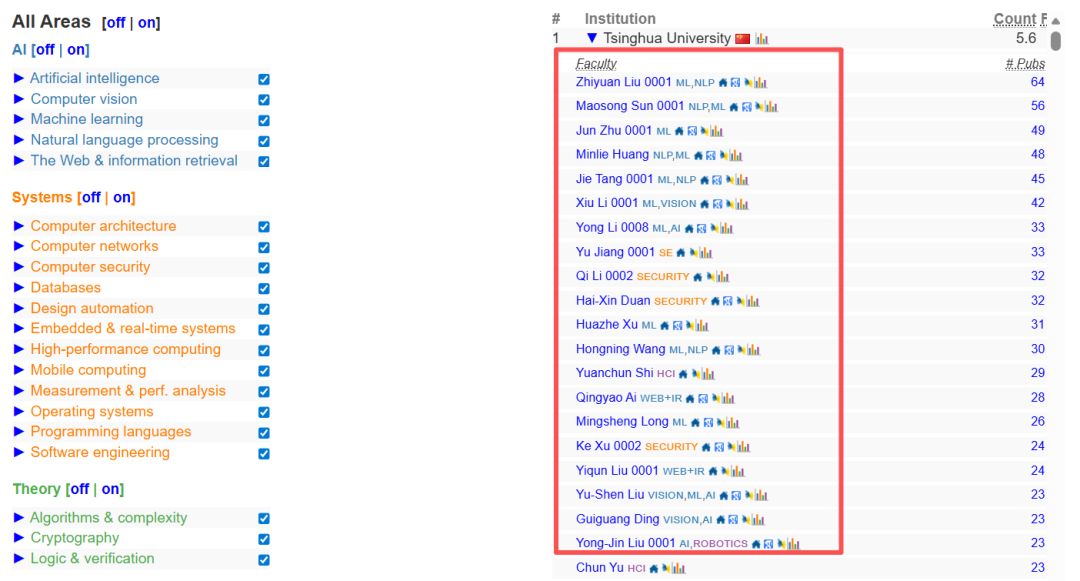Viewport: 1080px width, 581px height.
Task: Show Yong-Jin Liu's publication chart icon
Action: pos(793,544)
